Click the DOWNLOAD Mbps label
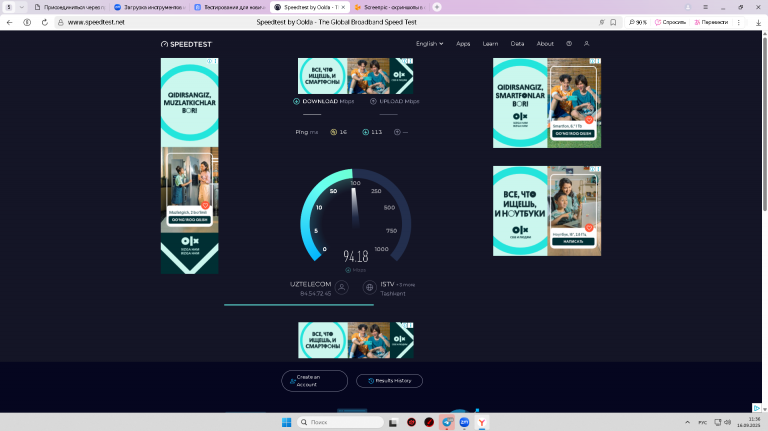 (328, 101)
